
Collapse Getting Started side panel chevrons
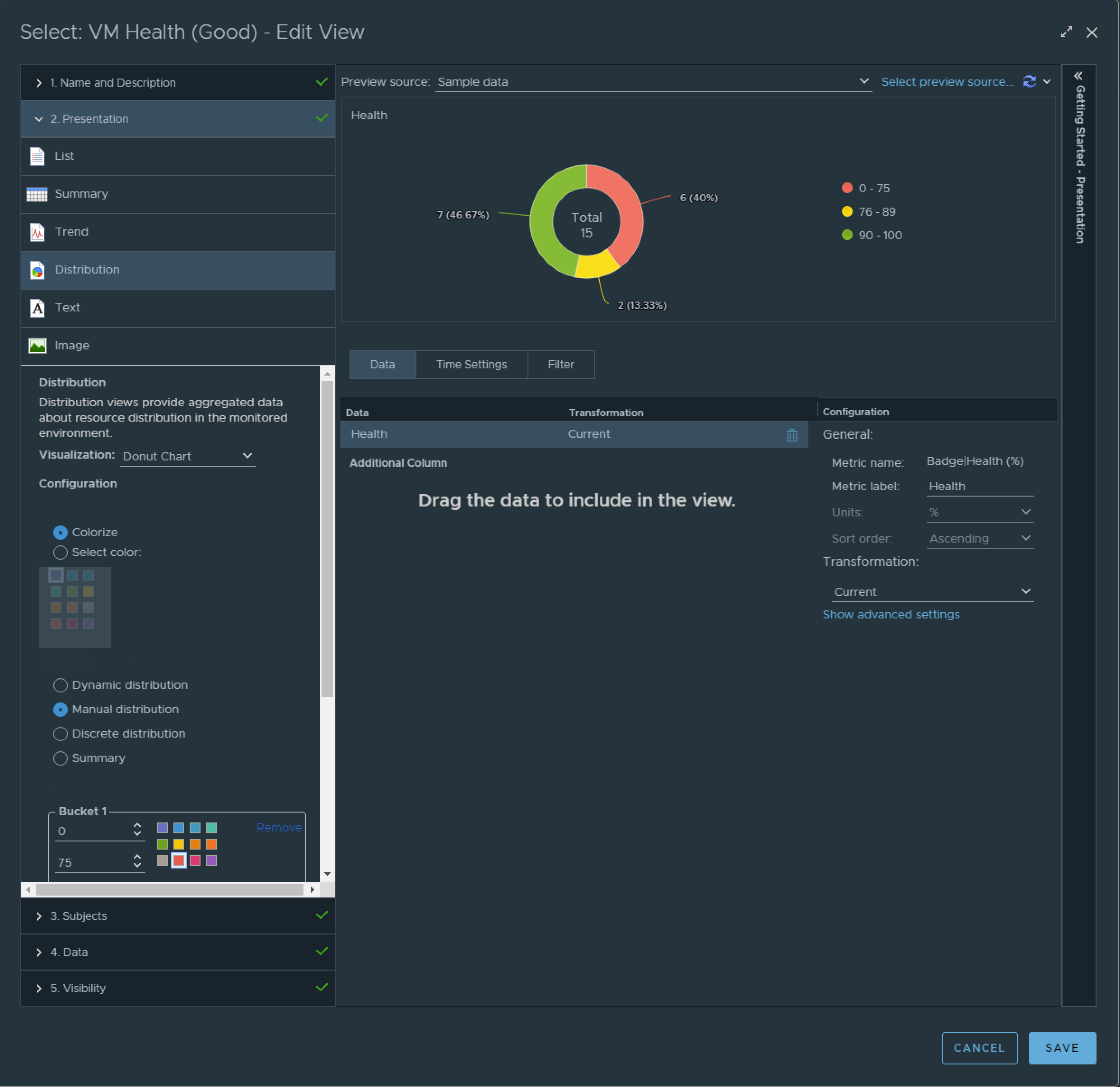(1078, 76)
